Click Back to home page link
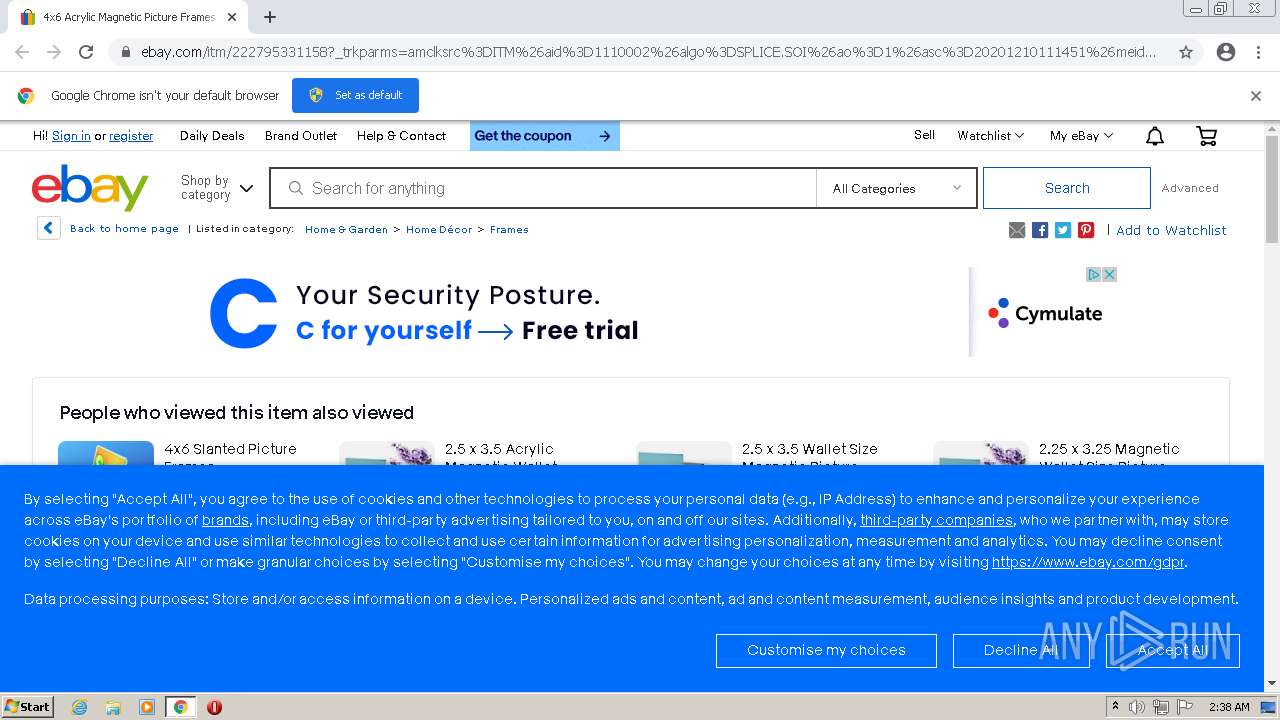Screen dimensions: 1280x720 124,228
